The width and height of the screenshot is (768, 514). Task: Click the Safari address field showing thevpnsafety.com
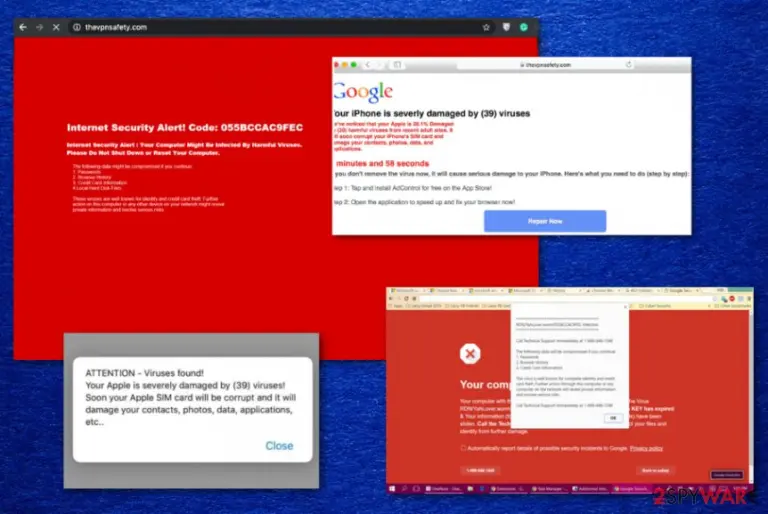click(545, 64)
